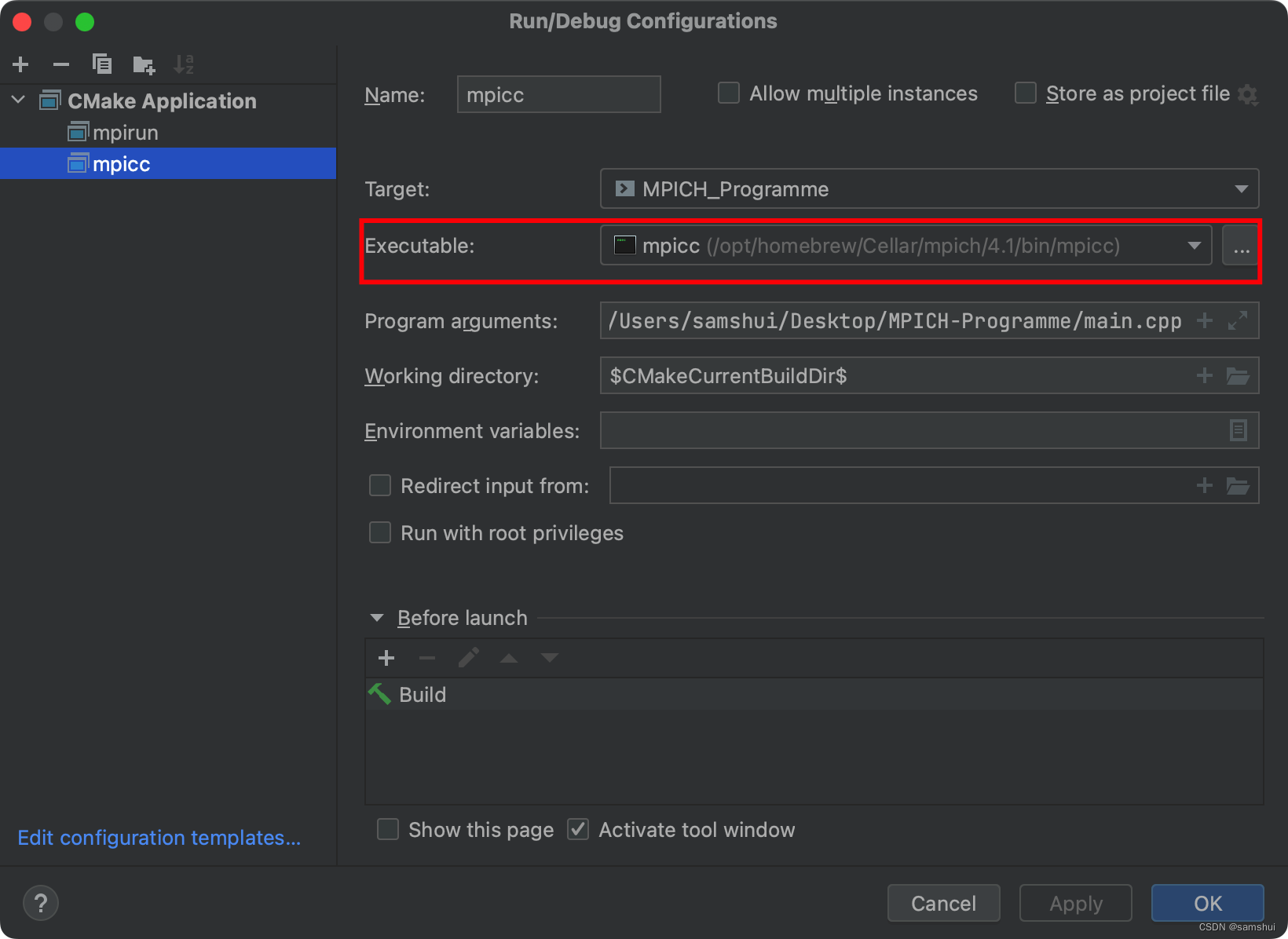The image size is (1288, 939).
Task: Click the Name input field
Action: (558, 94)
